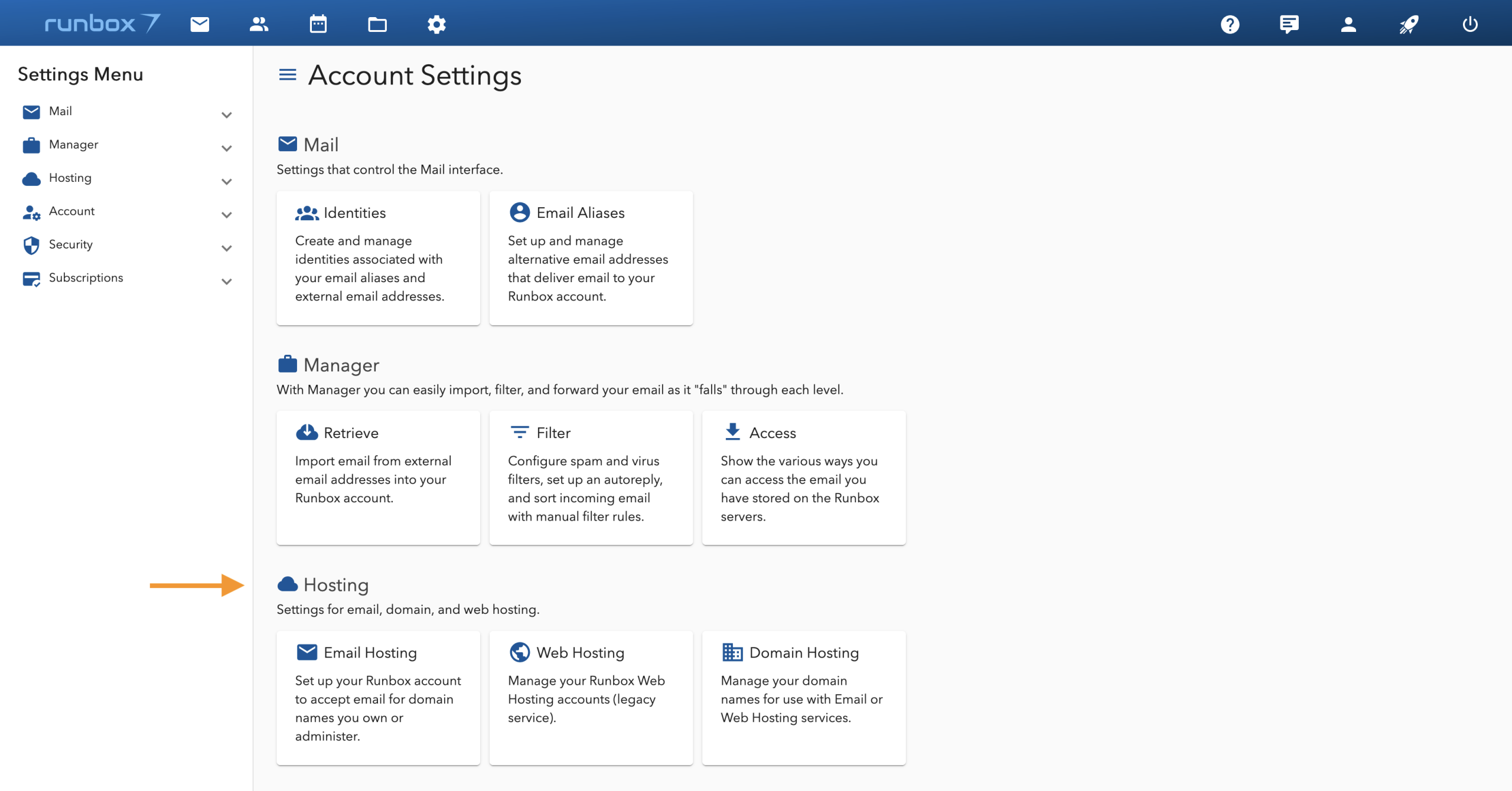Expand the Subscriptions chevron in sidebar
The image size is (1512, 791).
coord(226,282)
